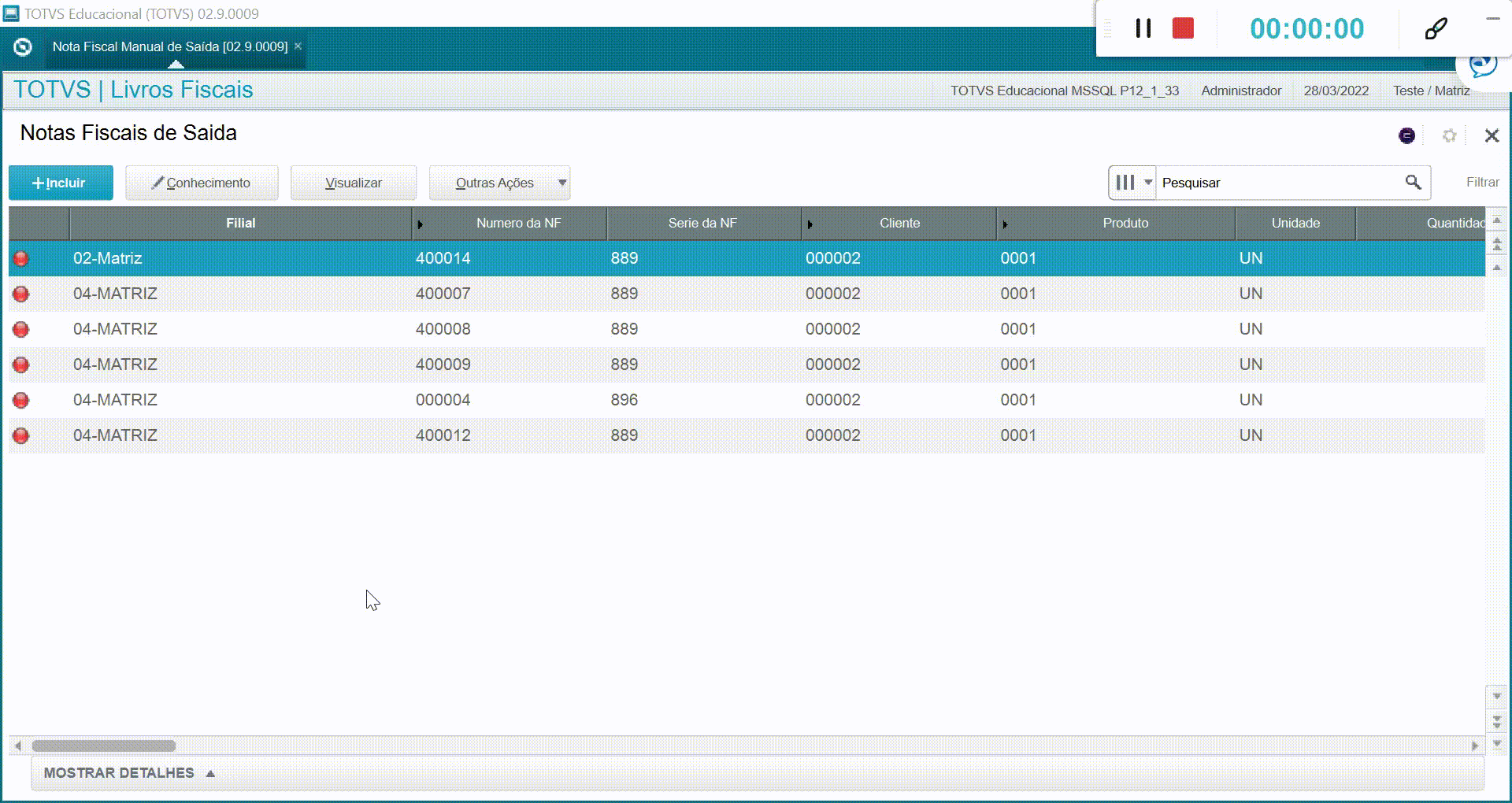Click horizontal scrollbar right arrow
The image size is (1512, 803).
1475,746
